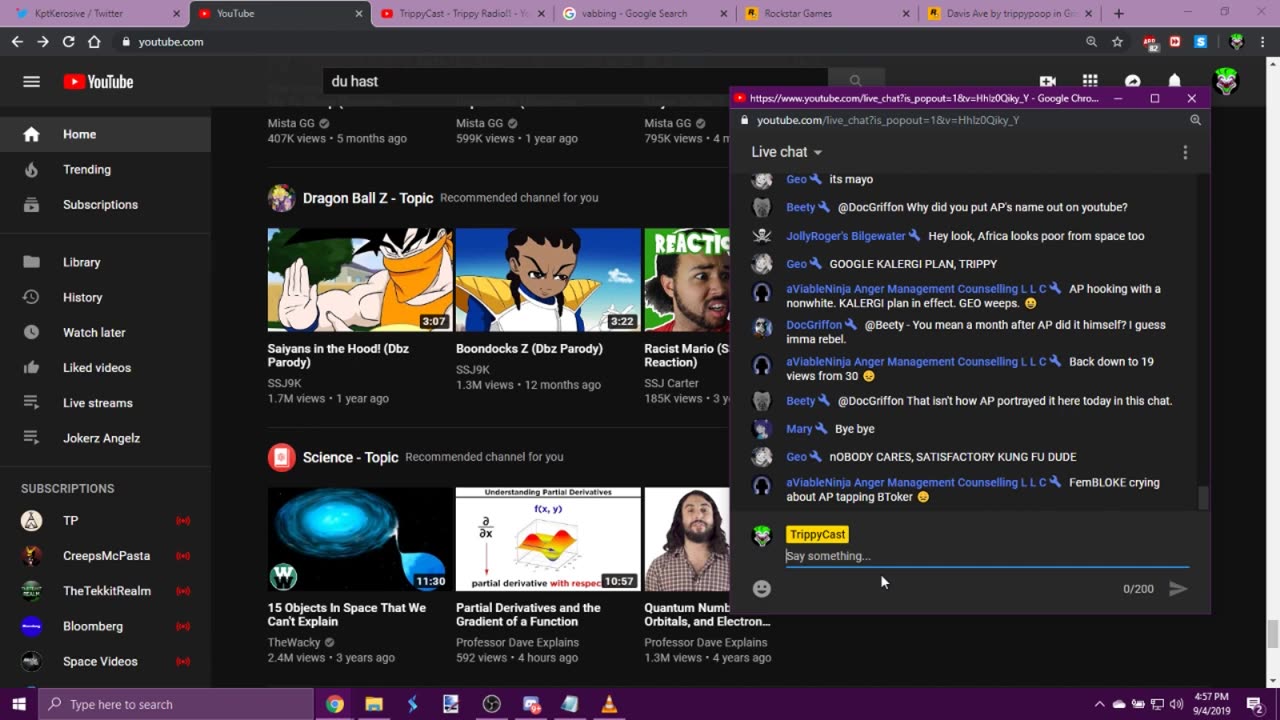The height and width of the screenshot is (720, 1280).
Task: Open the Science - Topic channel
Action: pyautogui.click(x=350, y=457)
